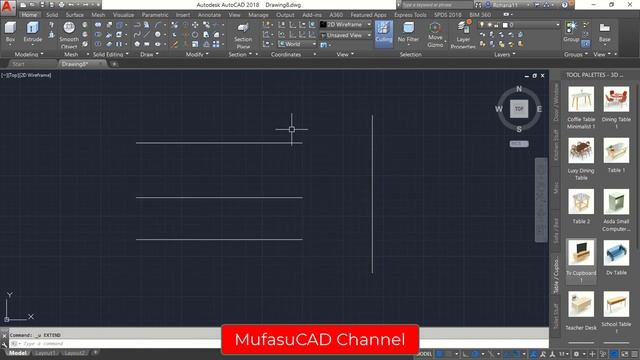
Task: Select the Table 1 palette thumbnail
Action: pyautogui.click(x=616, y=151)
